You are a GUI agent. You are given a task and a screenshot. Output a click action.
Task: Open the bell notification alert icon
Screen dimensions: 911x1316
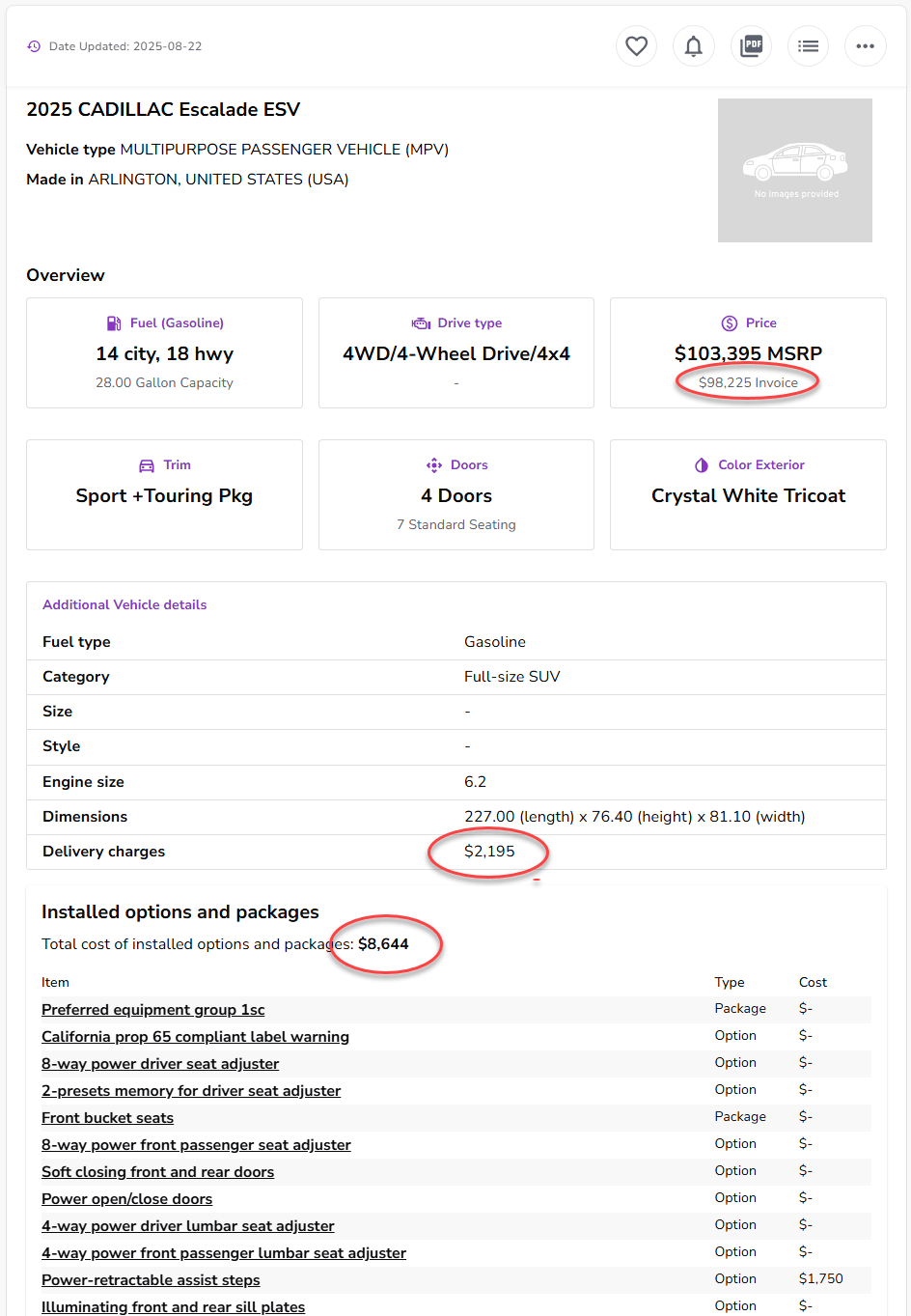coord(693,45)
